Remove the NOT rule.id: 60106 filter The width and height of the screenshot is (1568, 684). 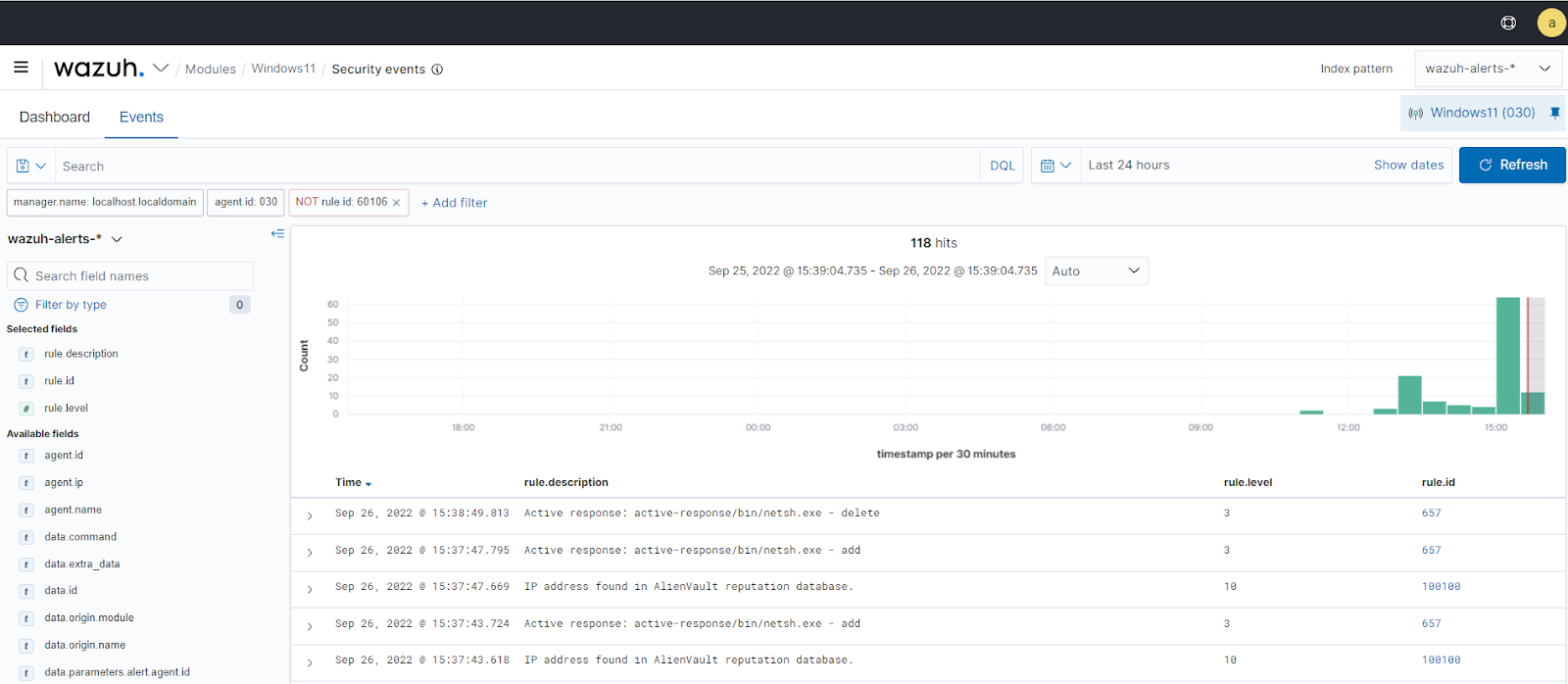click(x=396, y=203)
